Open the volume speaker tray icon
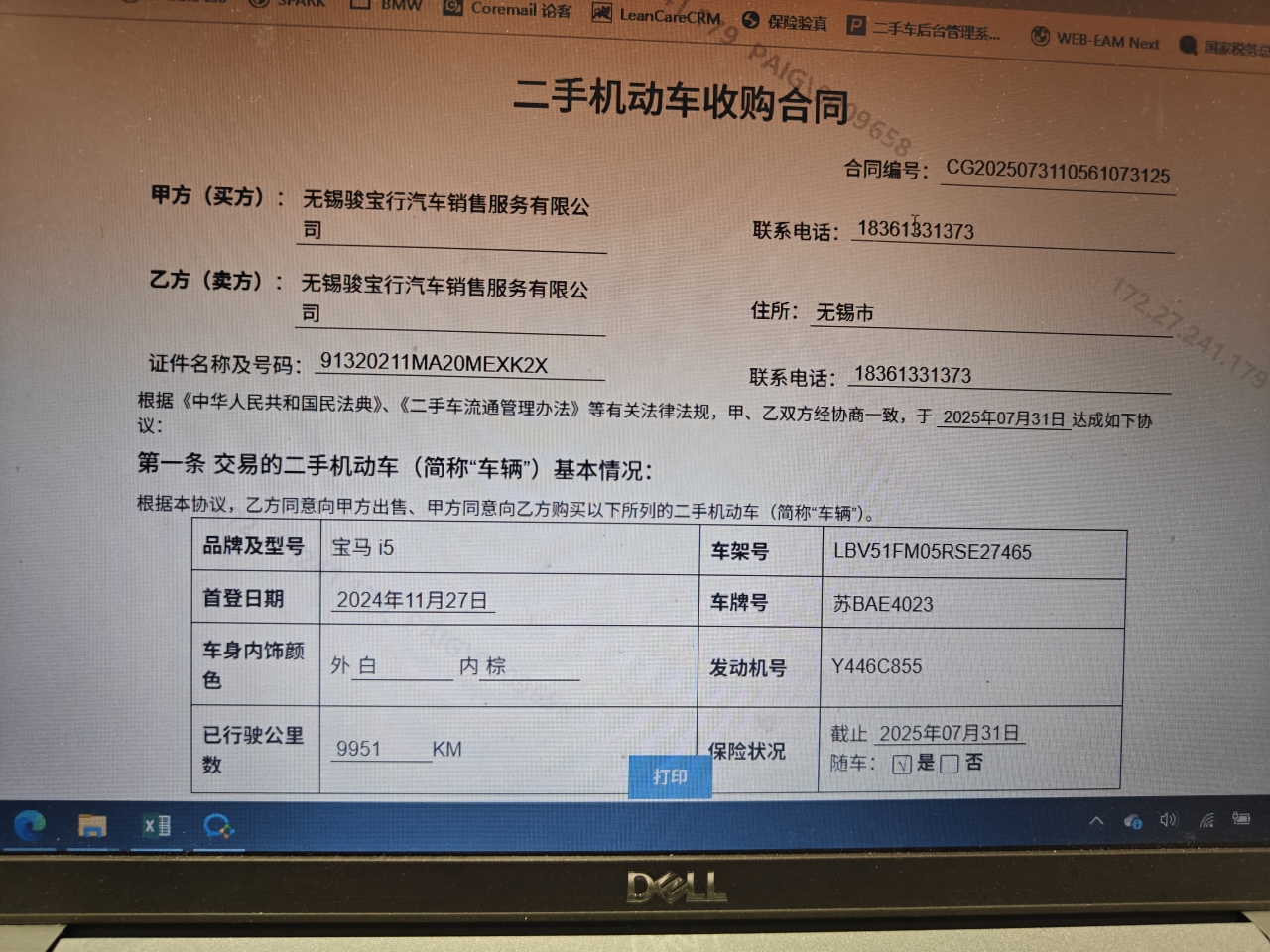Screen dimensions: 1270x952 pos(1169,820)
